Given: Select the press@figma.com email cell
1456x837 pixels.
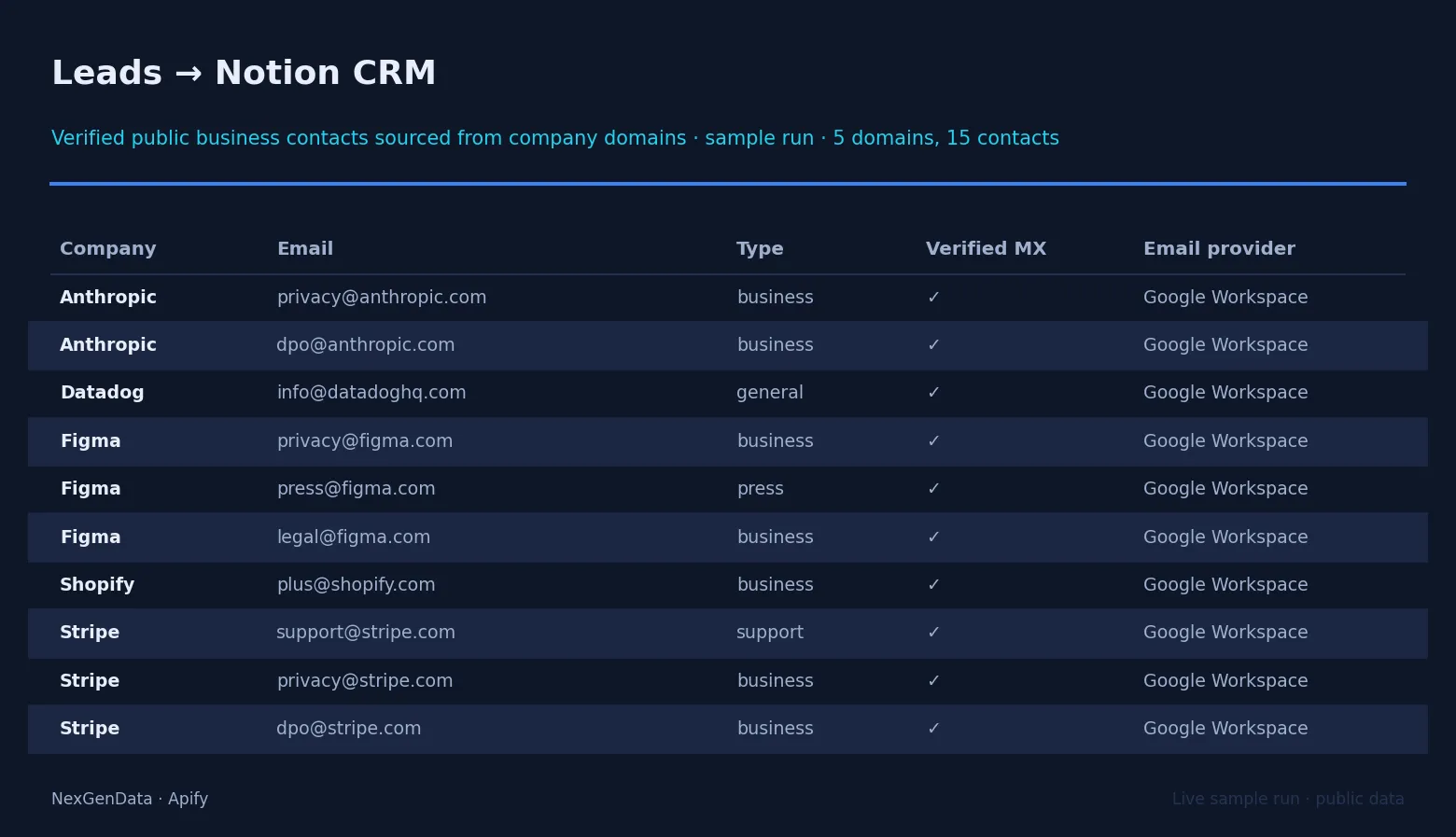Looking at the screenshot, I should 357,489.
